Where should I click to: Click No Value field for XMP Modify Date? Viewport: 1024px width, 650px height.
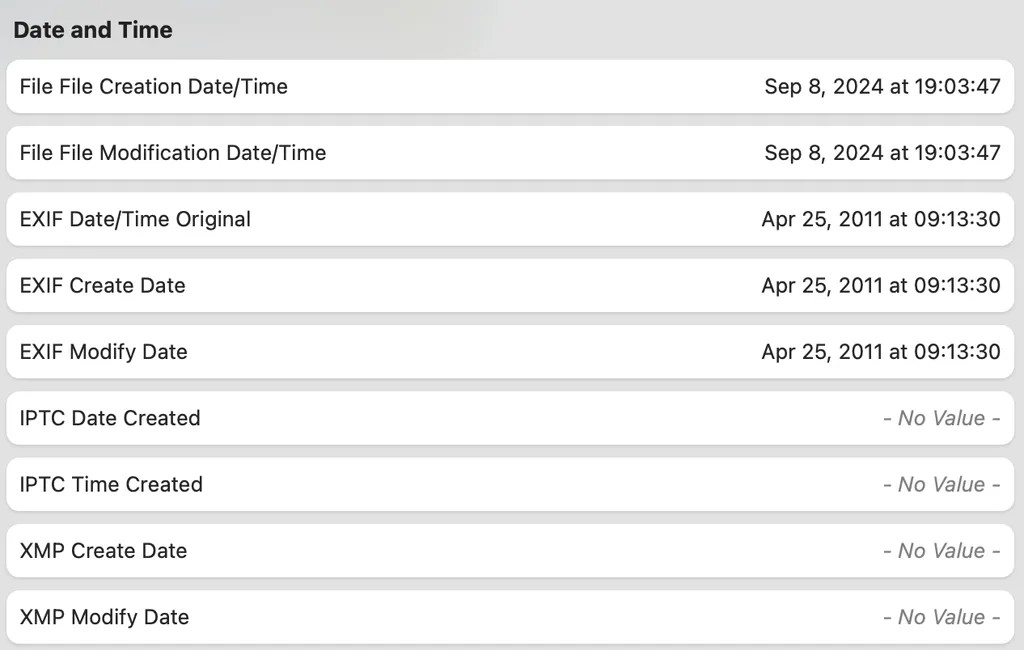click(941, 617)
